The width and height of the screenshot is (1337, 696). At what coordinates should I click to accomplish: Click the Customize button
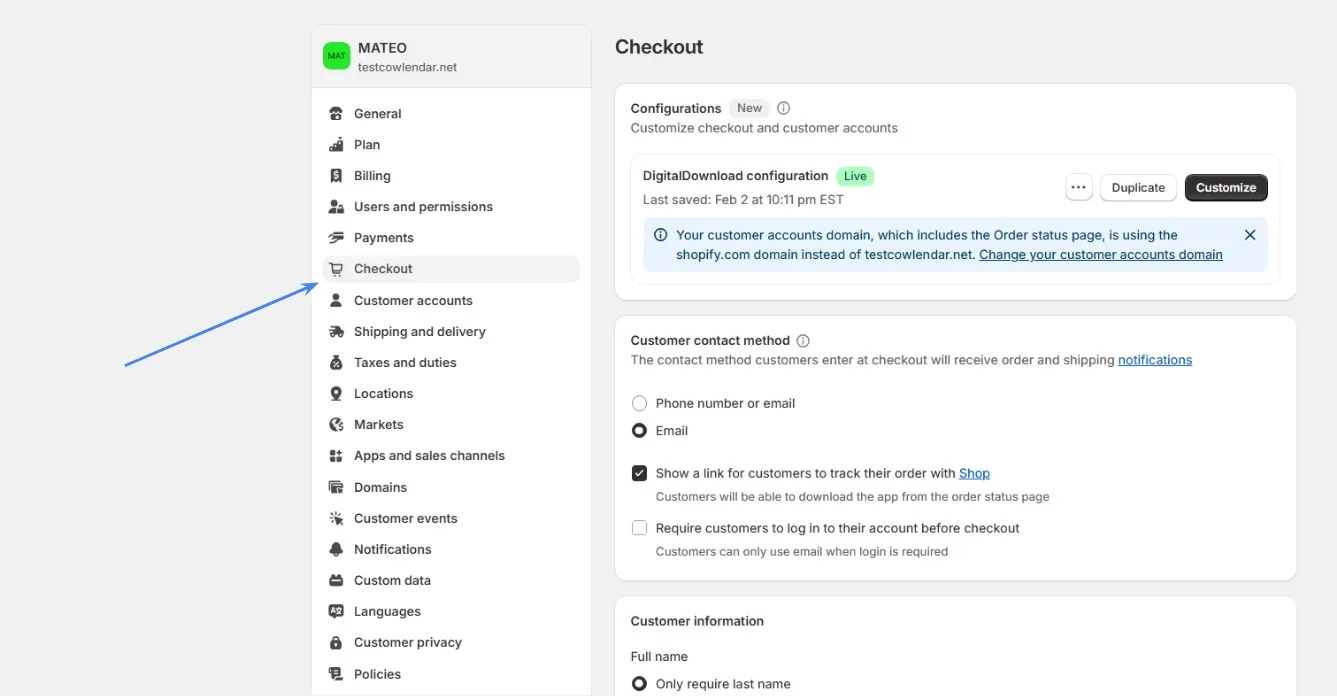pyautogui.click(x=1226, y=187)
